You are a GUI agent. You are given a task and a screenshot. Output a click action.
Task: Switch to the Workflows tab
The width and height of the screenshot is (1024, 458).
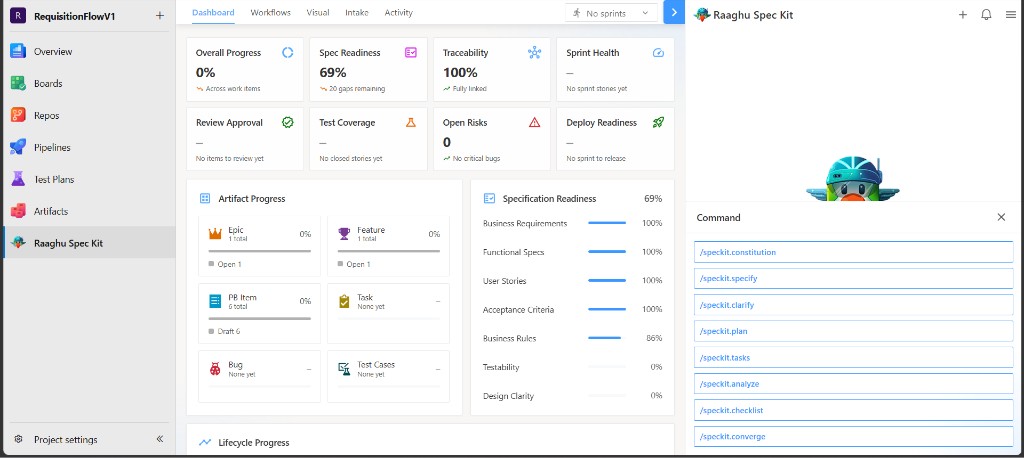point(270,12)
